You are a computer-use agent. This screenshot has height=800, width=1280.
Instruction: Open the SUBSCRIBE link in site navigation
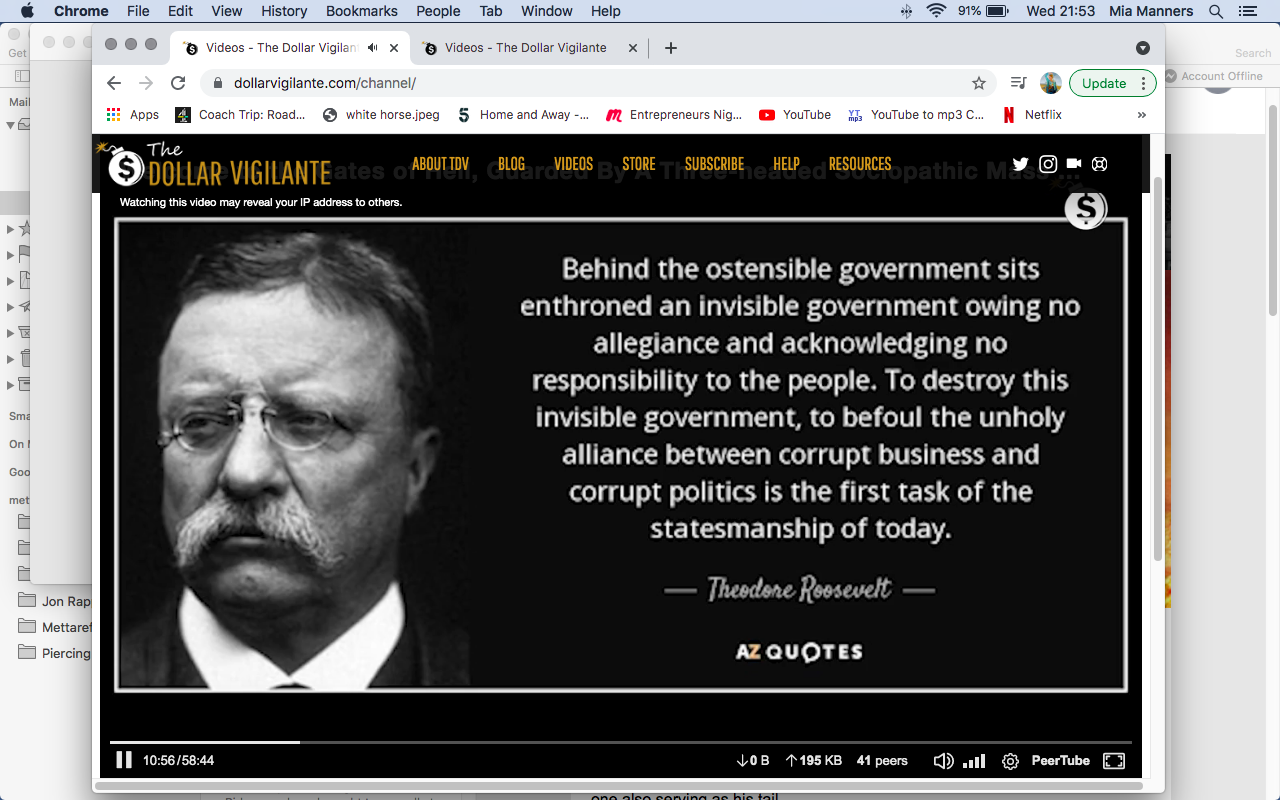coord(714,164)
